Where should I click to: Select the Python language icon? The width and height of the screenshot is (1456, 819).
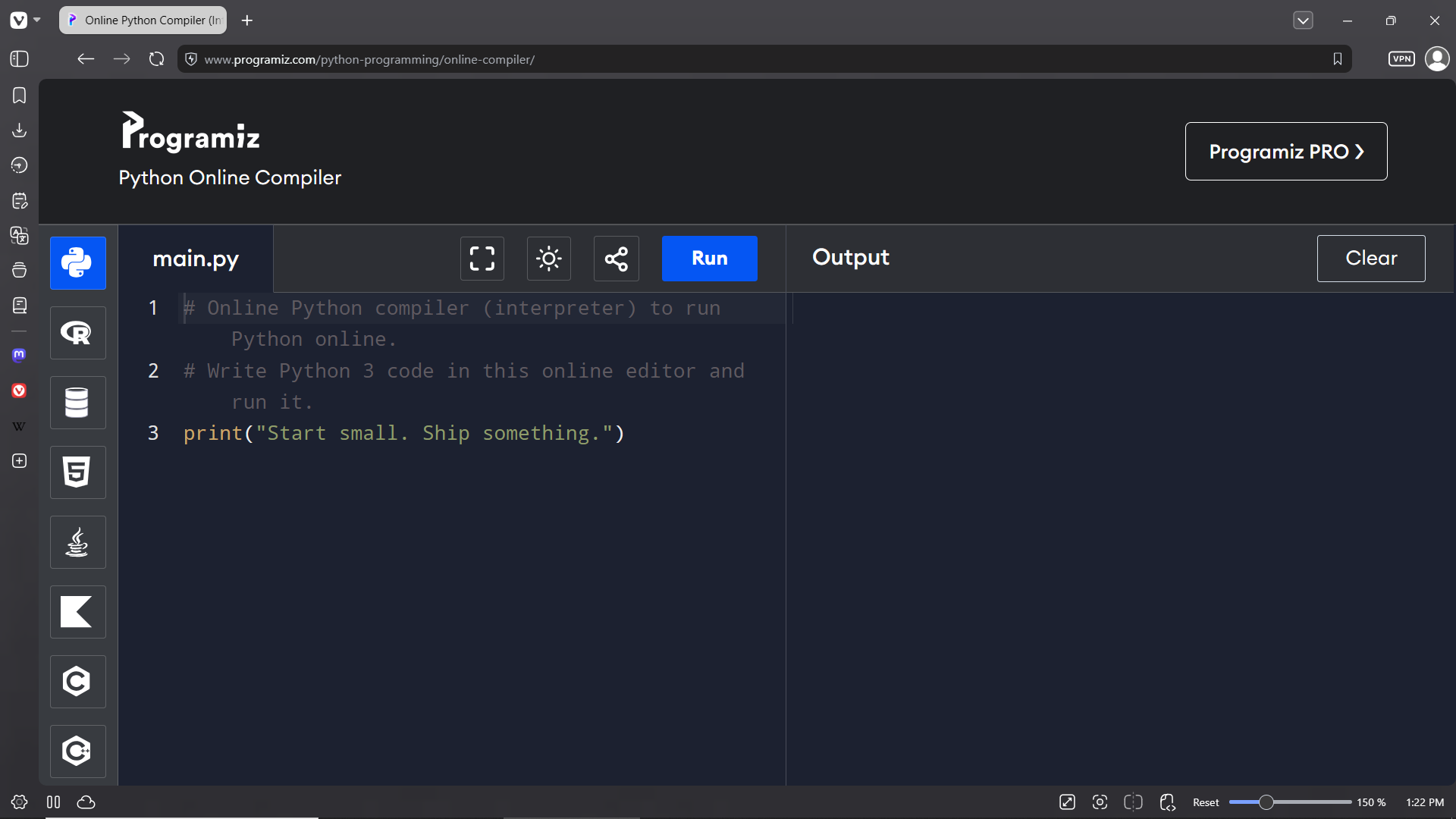[x=77, y=262]
